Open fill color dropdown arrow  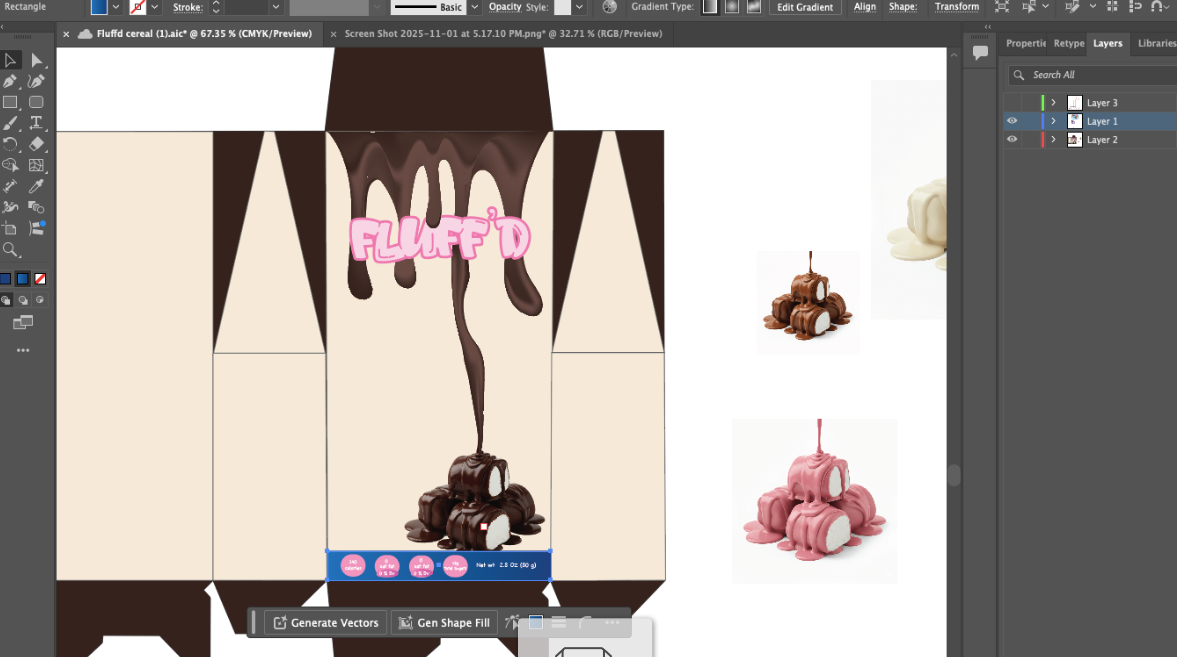point(116,7)
